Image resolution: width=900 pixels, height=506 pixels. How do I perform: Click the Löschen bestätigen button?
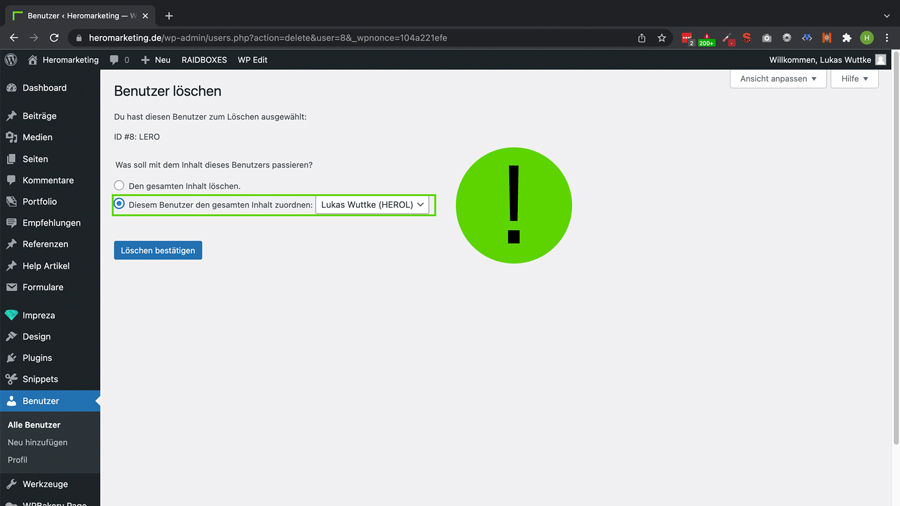pyautogui.click(x=158, y=250)
